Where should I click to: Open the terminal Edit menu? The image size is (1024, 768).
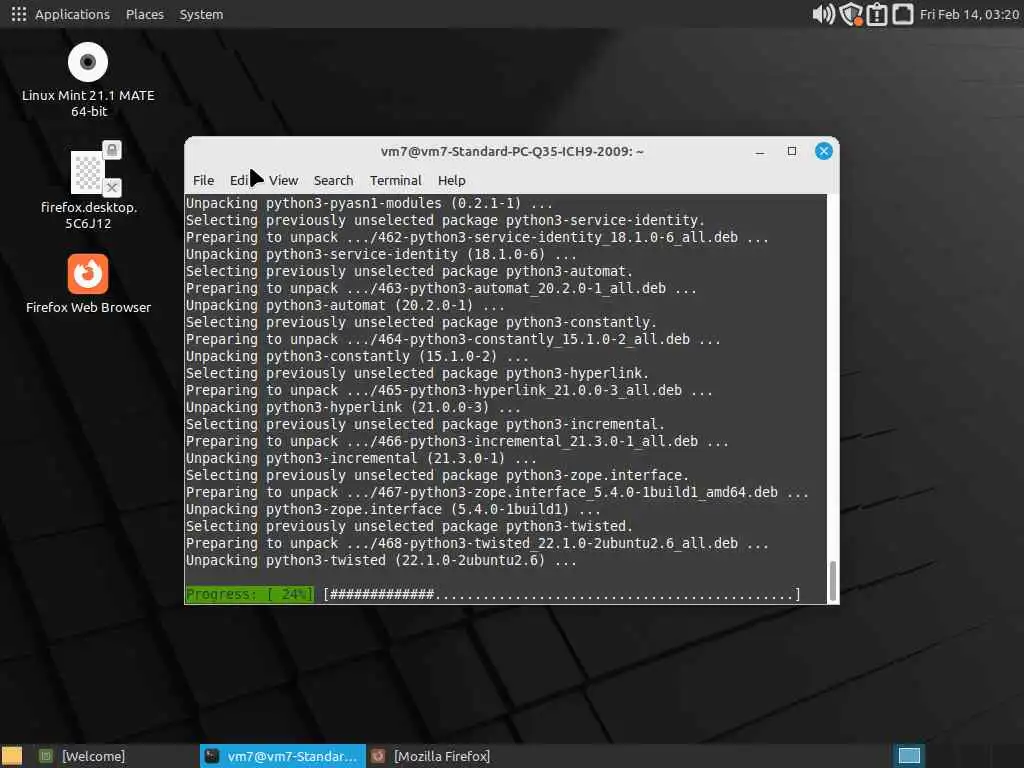[241, 180]
